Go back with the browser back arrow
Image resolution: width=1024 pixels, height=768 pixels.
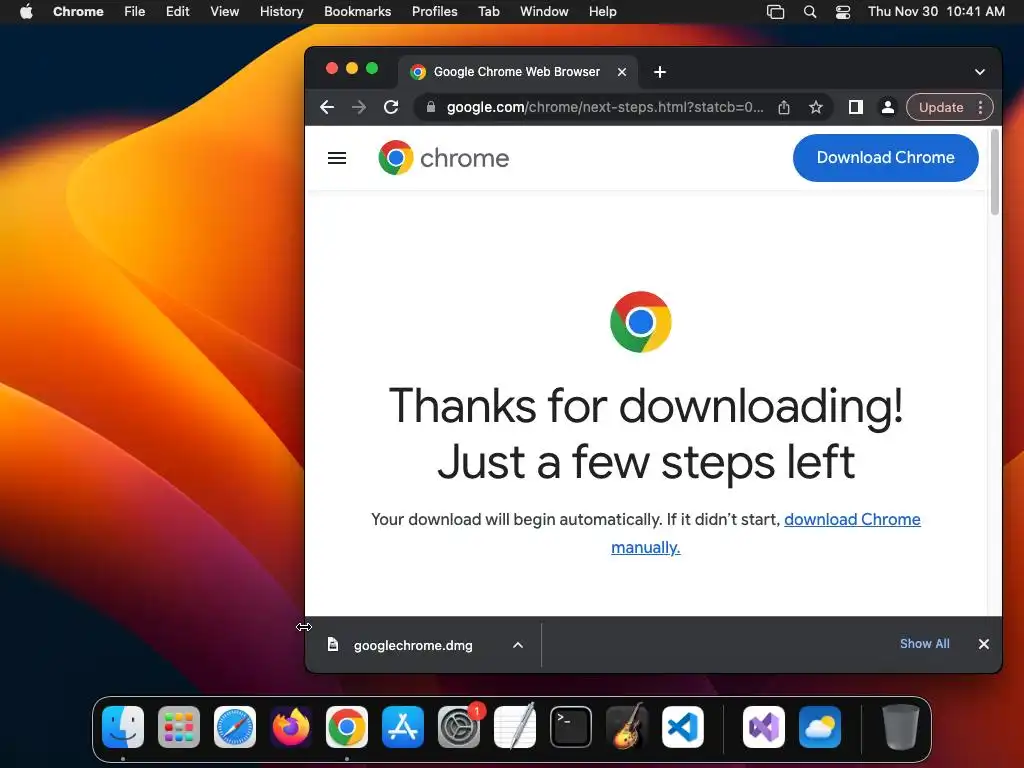click(x=327, y=107)
